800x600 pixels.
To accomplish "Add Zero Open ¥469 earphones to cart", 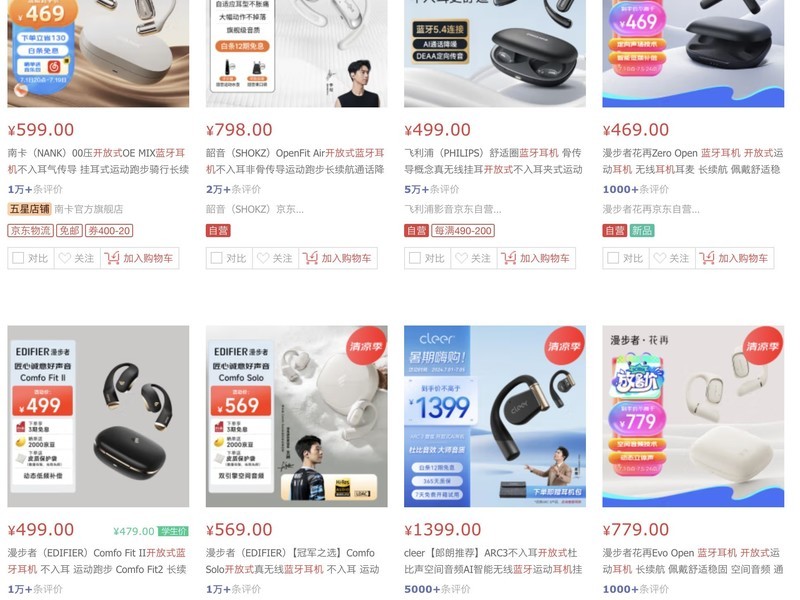I will pos(735,258).
